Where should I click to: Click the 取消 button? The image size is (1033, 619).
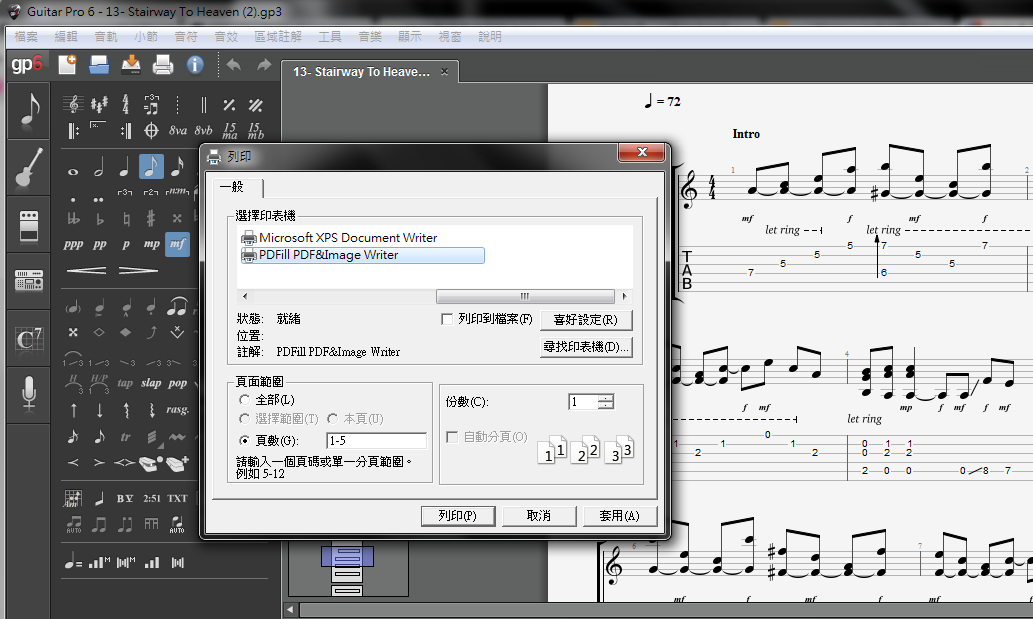click(x=539, y=516)
